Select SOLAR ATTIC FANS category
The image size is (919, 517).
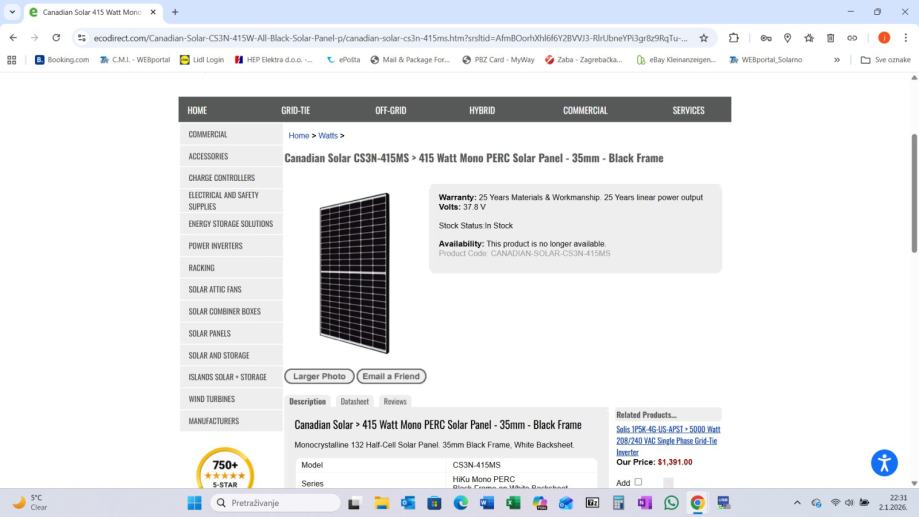pos(231,290)
